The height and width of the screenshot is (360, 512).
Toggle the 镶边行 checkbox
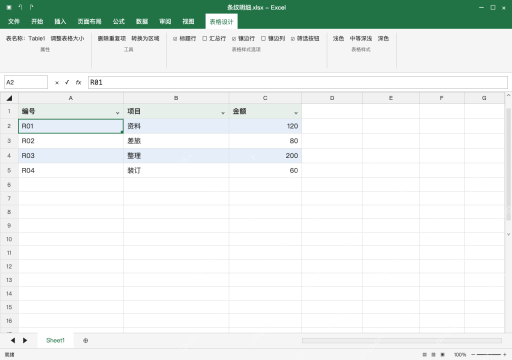(234, 39)
